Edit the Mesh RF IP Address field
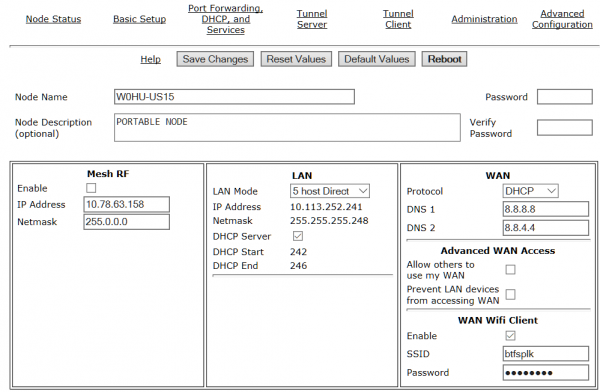The image size is (600, 392). [126, 204]
